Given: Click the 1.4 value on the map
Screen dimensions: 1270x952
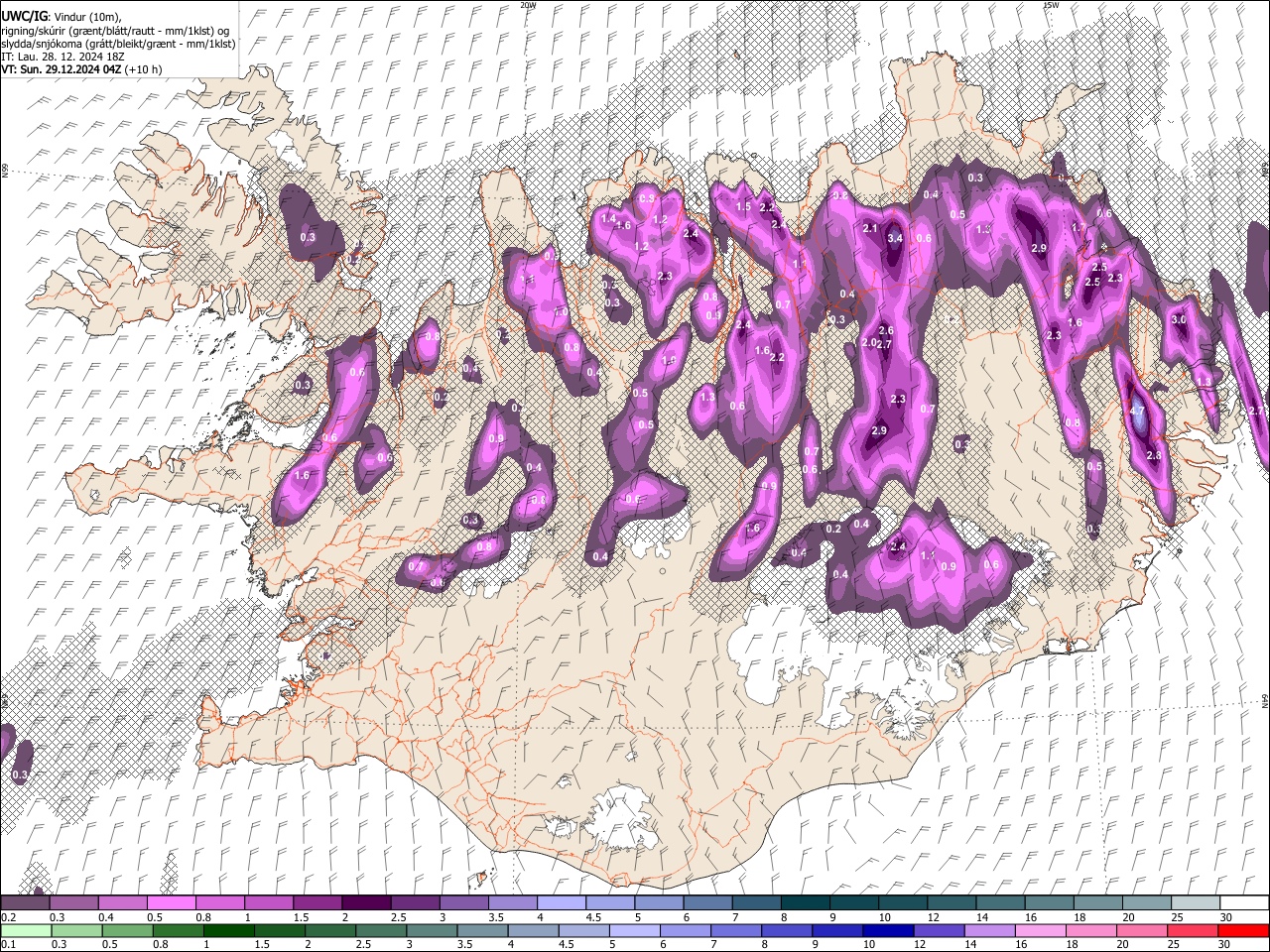Looking at the screenshot, I should click(x=608, y=218).
